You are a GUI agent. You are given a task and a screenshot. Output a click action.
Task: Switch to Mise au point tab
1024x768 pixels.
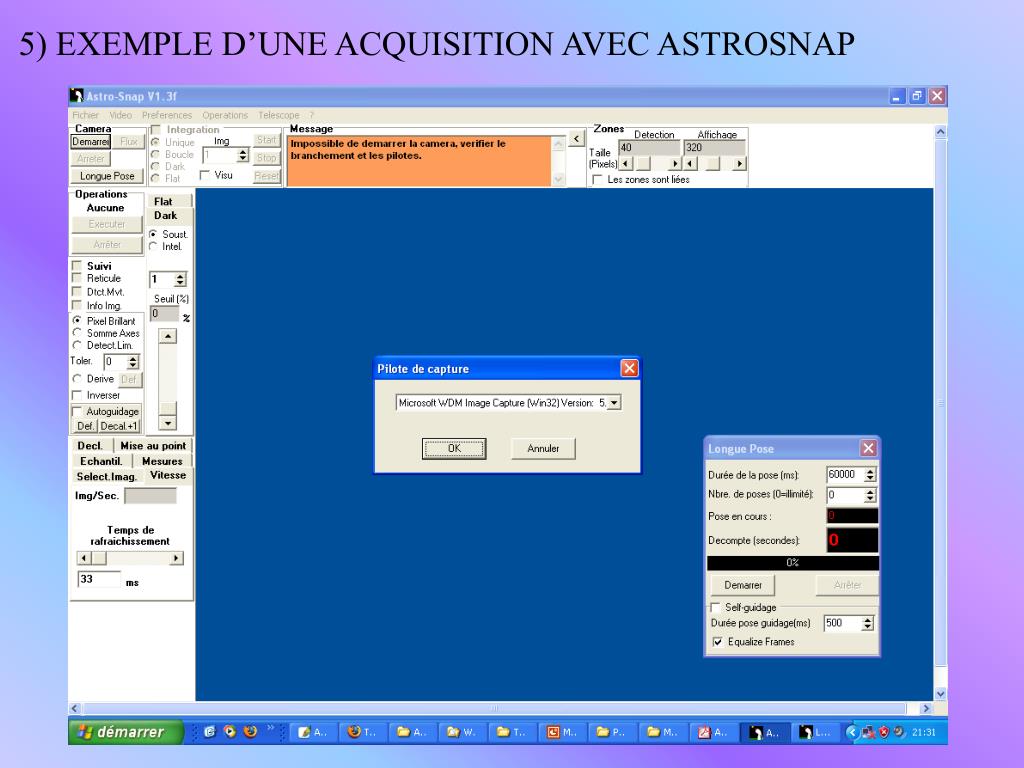(153, 445)
